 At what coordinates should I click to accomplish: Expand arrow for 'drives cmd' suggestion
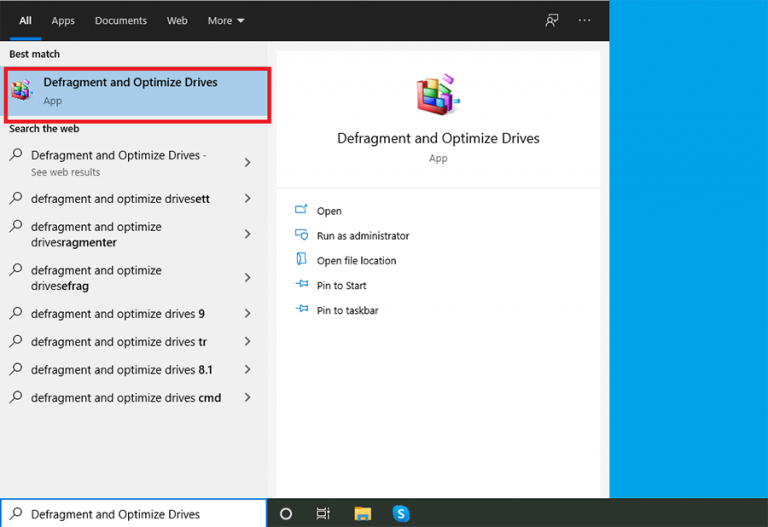tap(247, 398)
